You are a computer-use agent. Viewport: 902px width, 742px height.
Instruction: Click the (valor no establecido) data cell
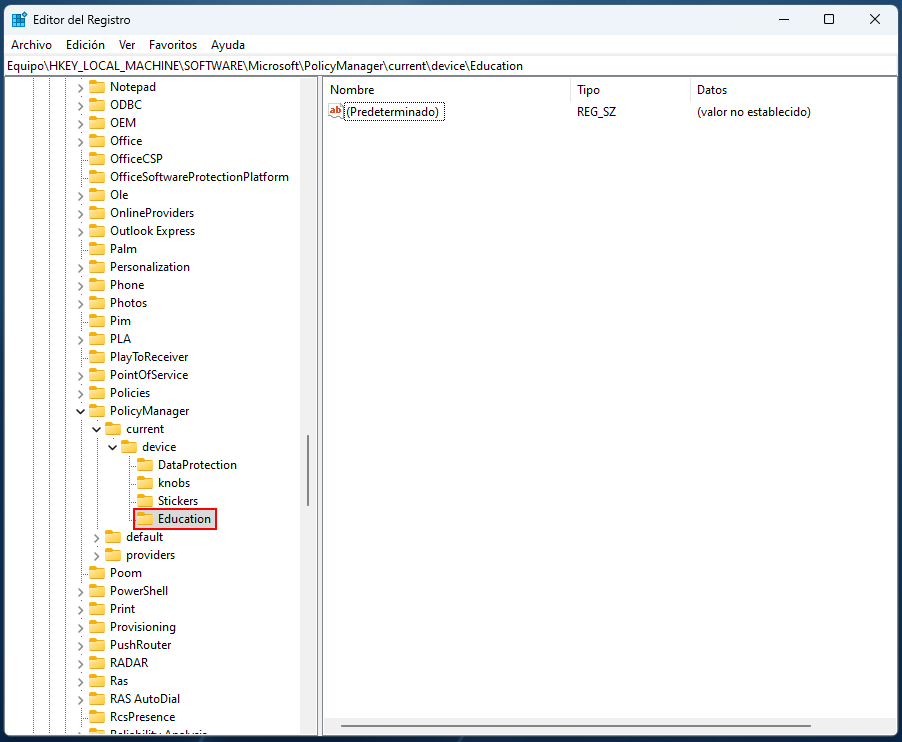754,112
